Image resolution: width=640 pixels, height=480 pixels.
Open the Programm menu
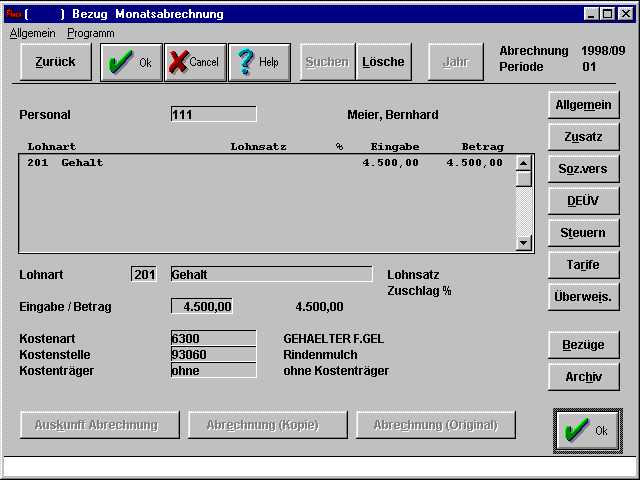click(91, 33)
